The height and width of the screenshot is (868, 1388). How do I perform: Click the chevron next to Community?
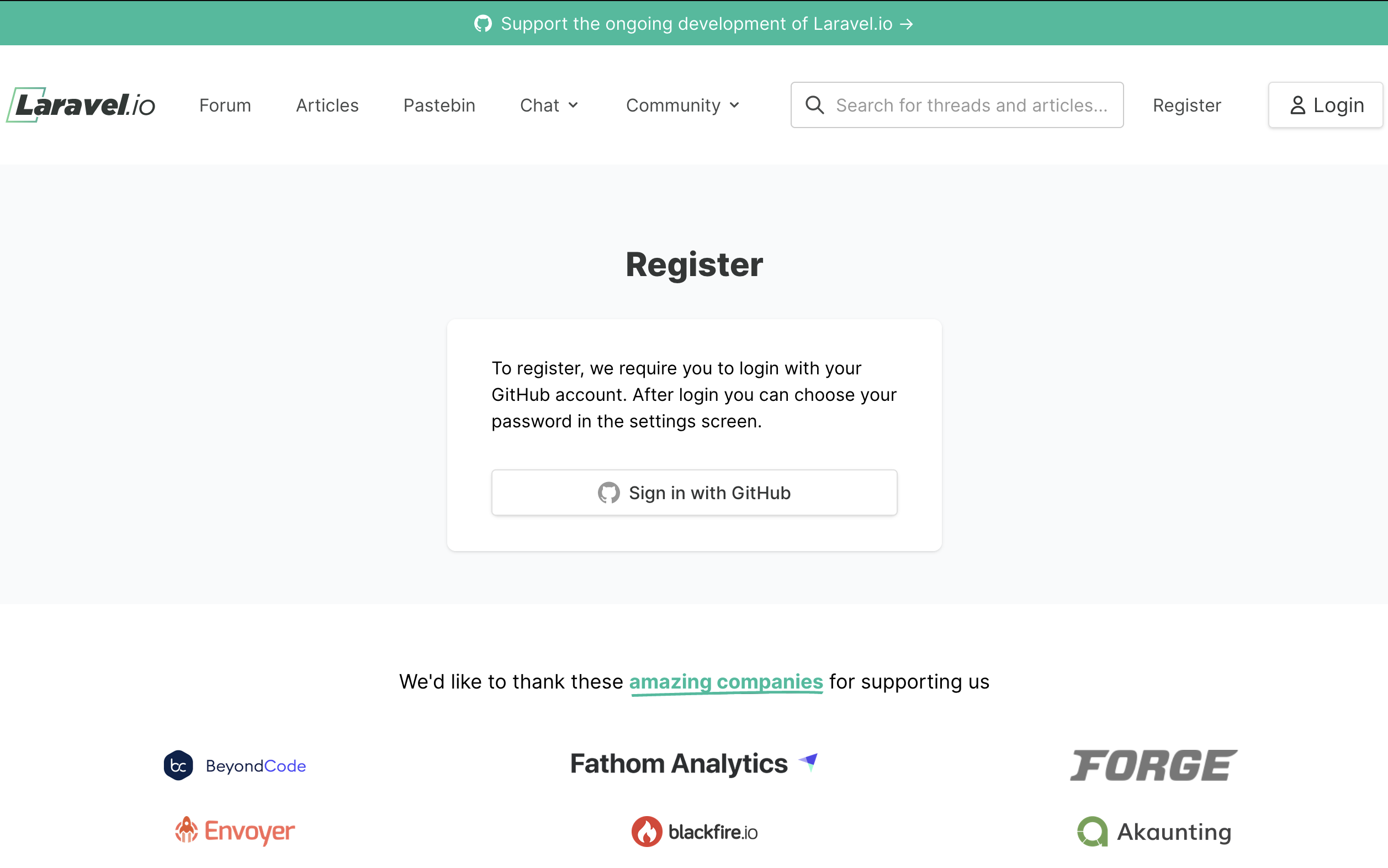click(734, 105)
